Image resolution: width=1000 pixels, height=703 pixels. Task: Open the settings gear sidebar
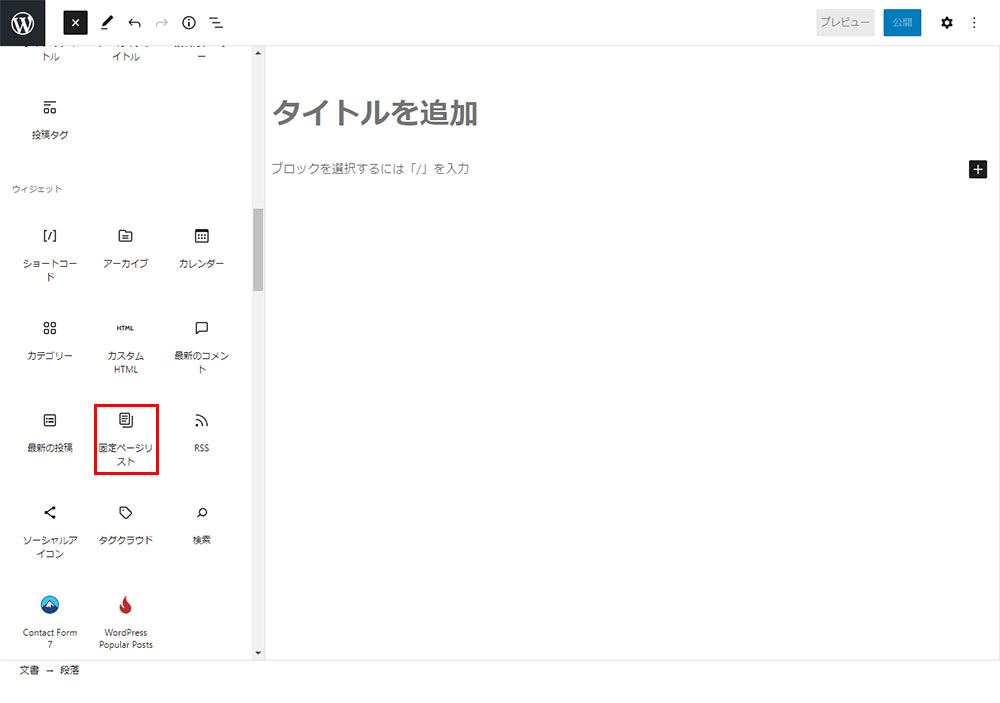[946, 23]
